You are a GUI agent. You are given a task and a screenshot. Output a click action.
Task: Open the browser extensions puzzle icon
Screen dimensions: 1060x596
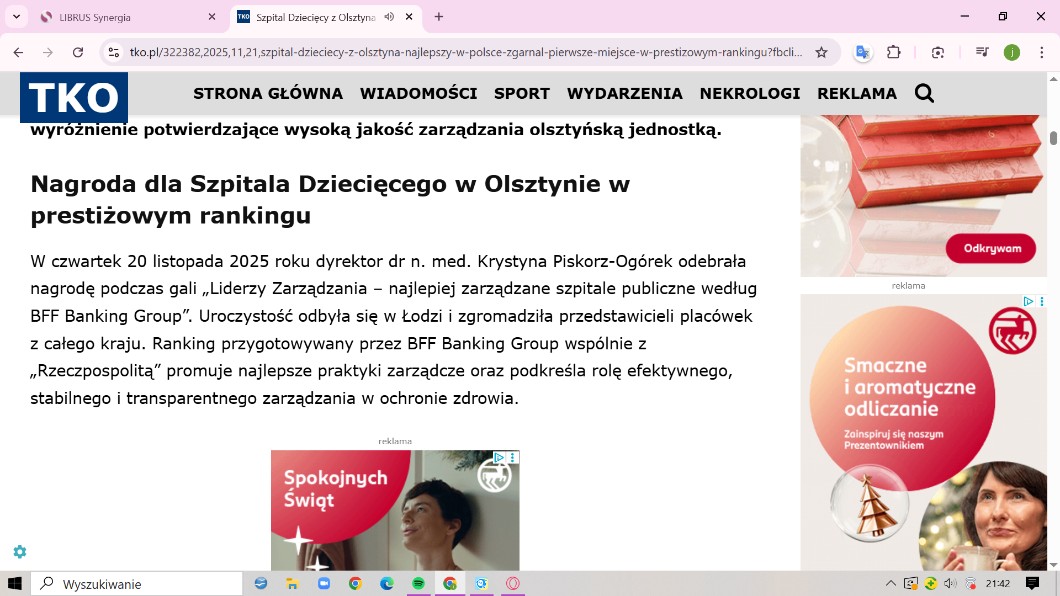pyautogui.click(x=894, y=52)
